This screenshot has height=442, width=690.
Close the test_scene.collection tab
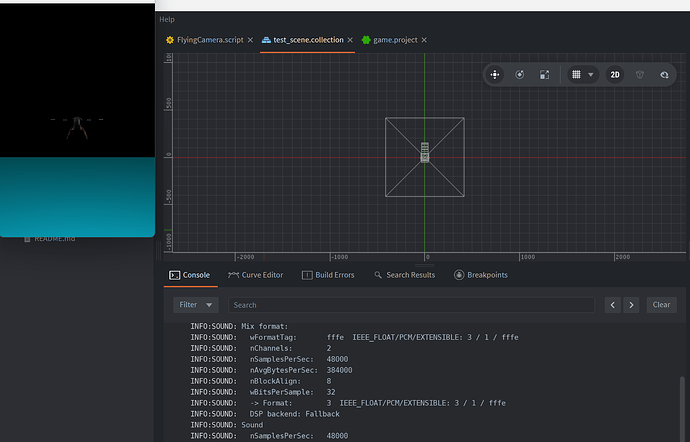(x=350, y=40)
